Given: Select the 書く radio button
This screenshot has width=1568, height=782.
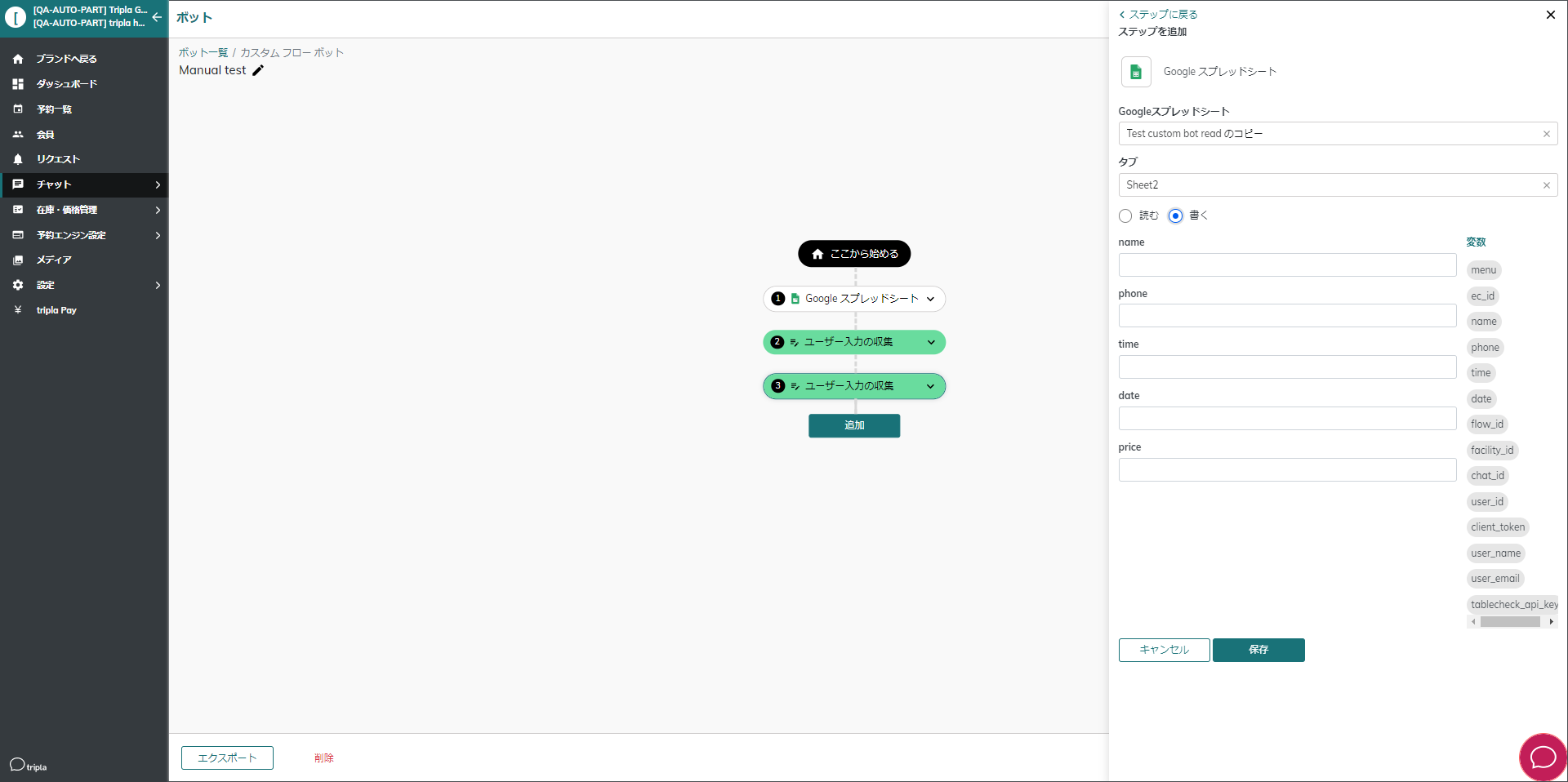Looking at the screenshot, I should point(1175,216).
